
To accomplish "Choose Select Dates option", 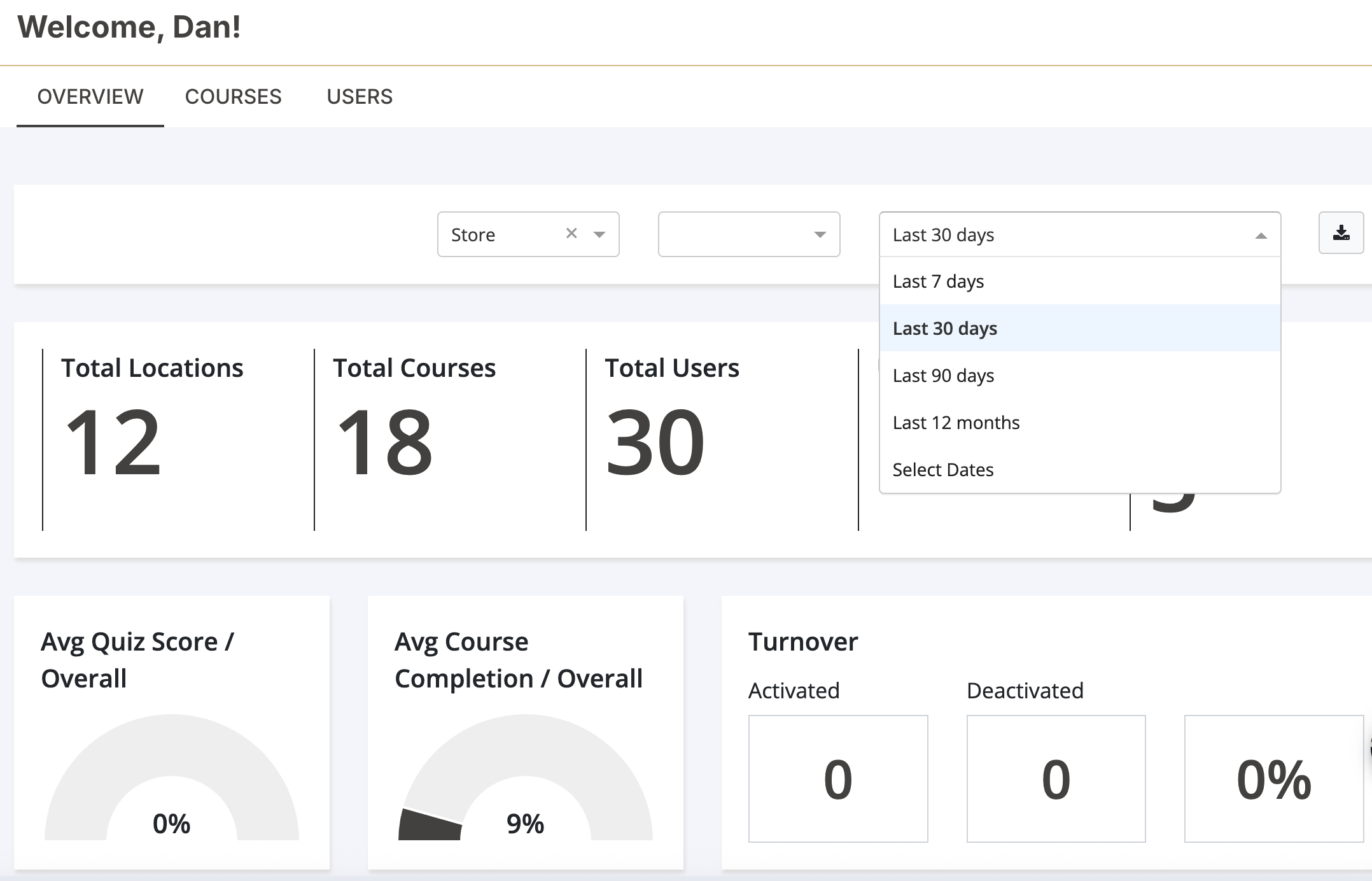I will [1080, 469].
